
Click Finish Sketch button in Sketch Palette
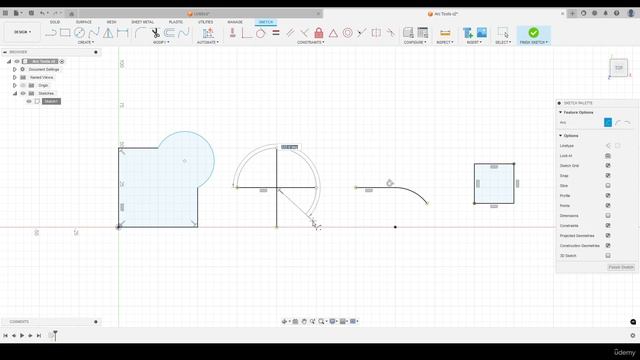click(x=621, y=267)
